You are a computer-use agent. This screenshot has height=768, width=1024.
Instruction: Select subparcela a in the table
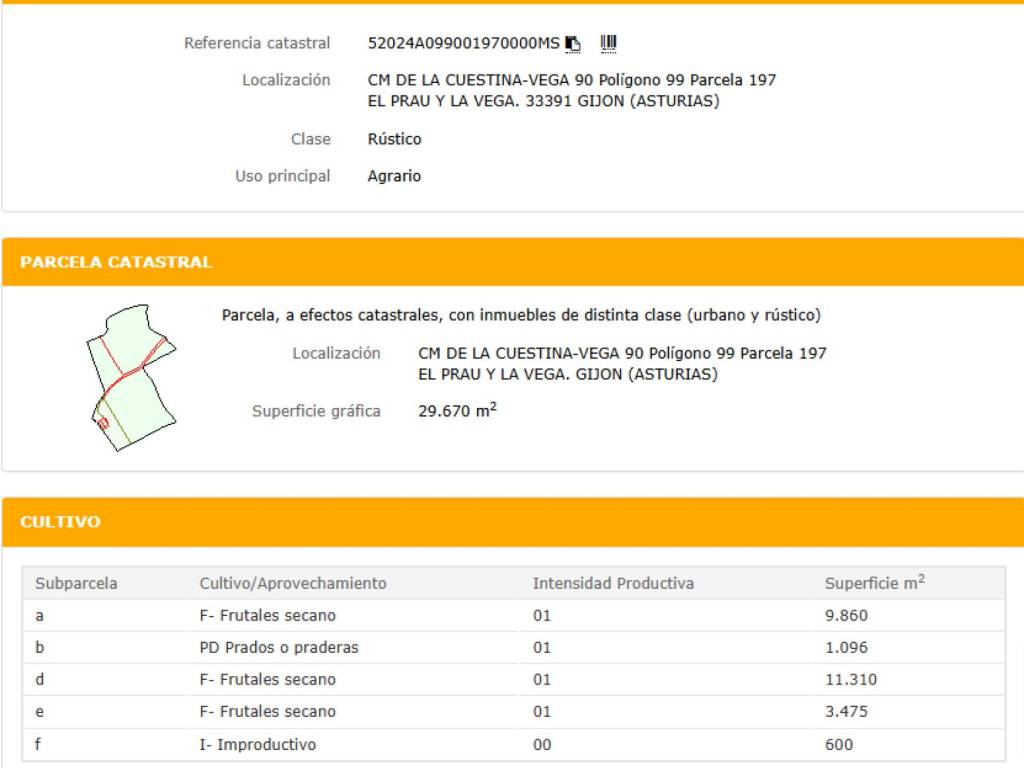(40, 615)
